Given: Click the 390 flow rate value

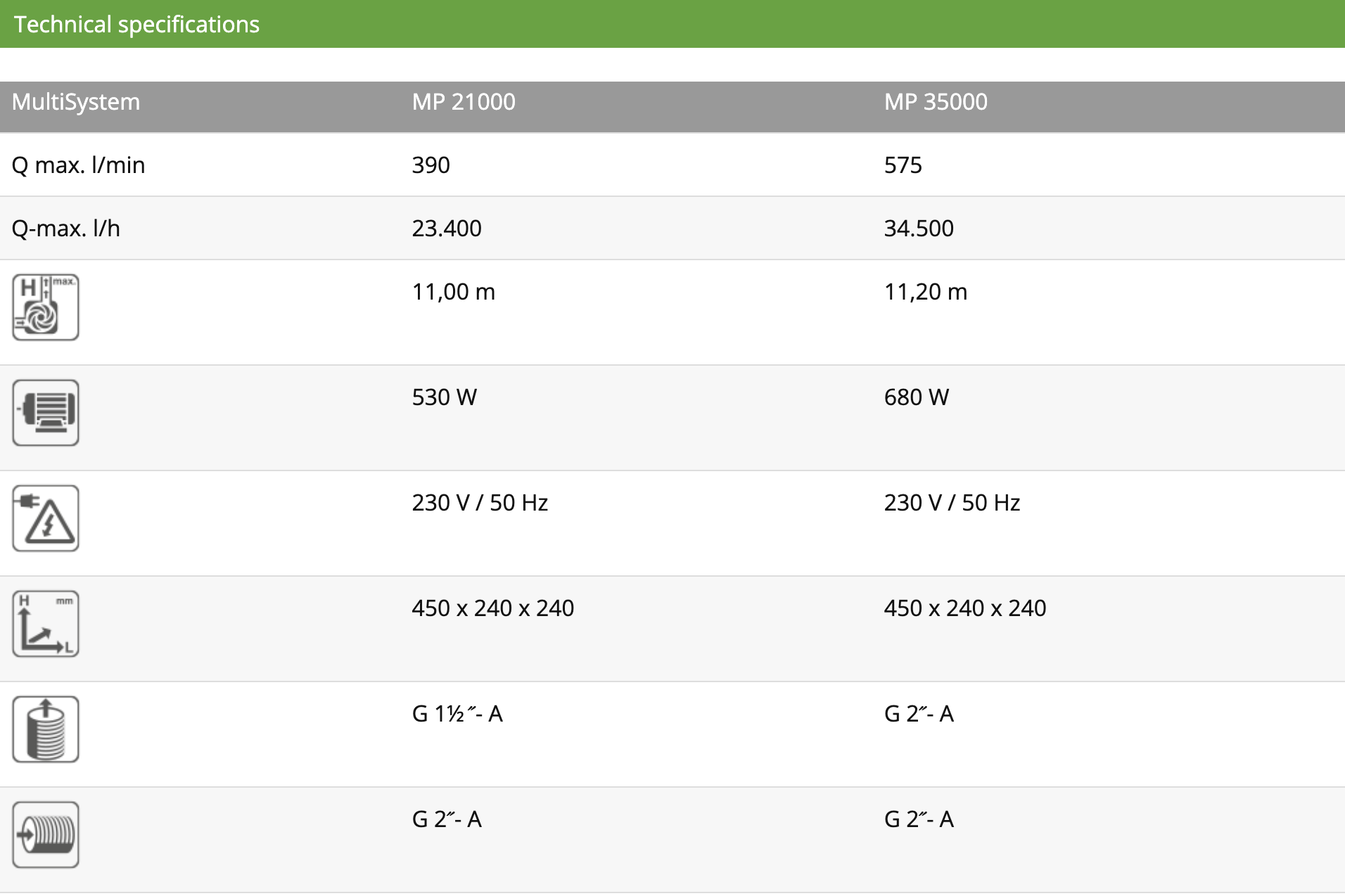Looking at the screenshot, I should pyautogui.click(x=431, y=165).
